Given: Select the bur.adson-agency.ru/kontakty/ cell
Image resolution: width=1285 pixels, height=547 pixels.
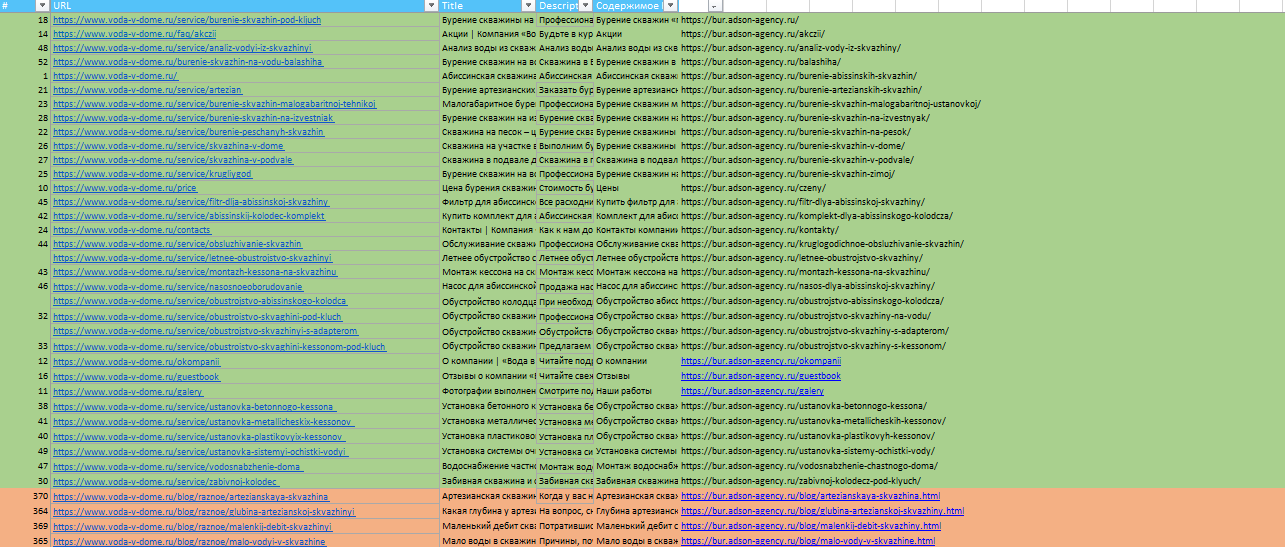Looking at the screenshot, I should tap(760, 230).
